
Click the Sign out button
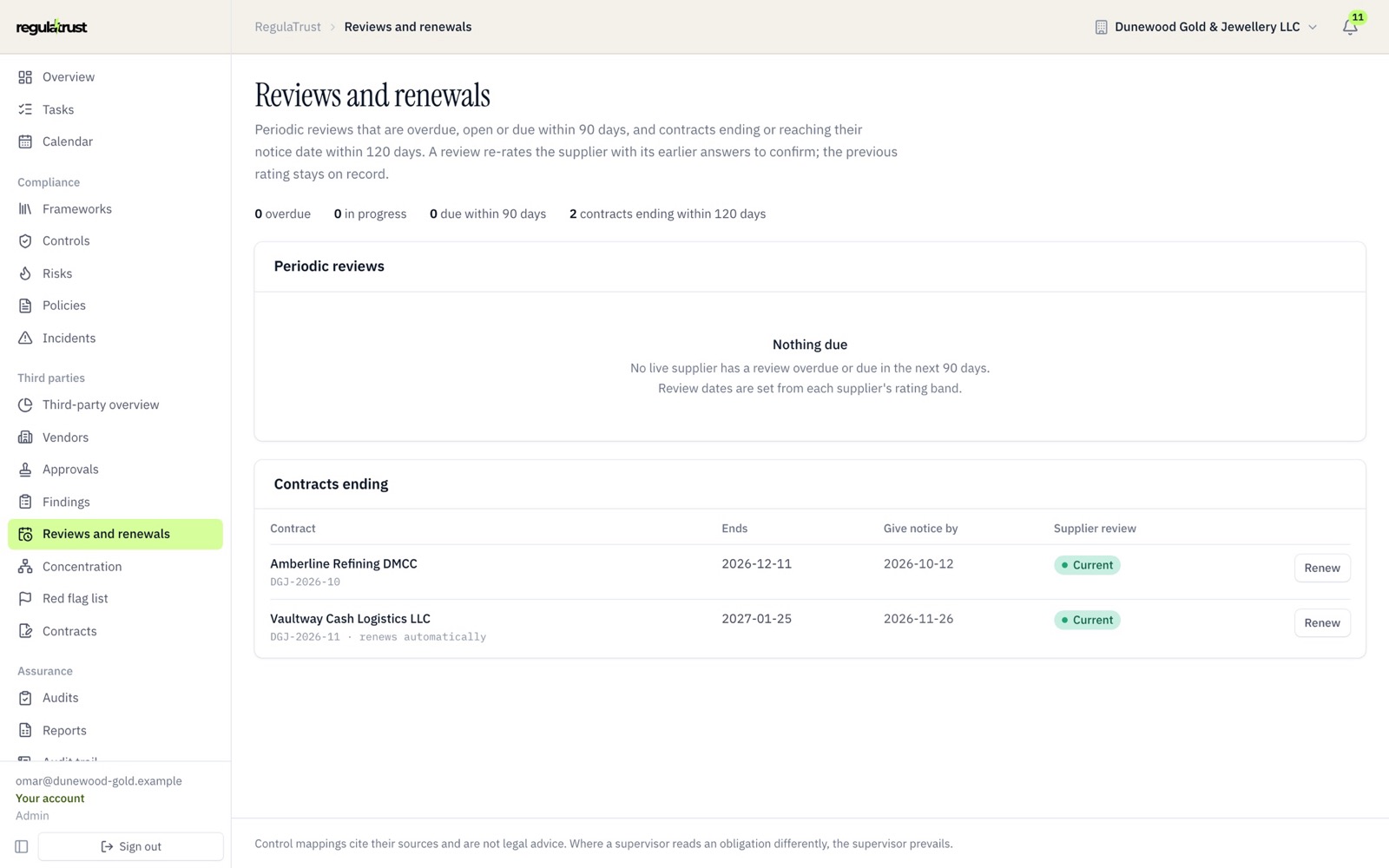click(130, 846)
